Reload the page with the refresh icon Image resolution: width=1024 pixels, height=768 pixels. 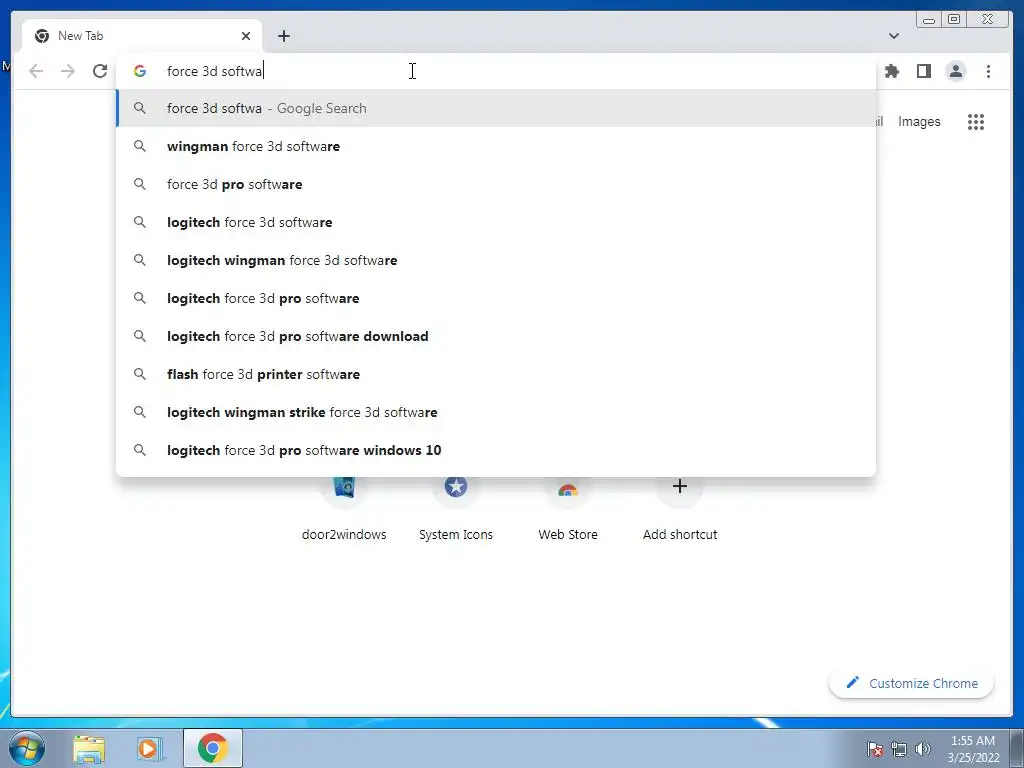pyautogui.click(x=100, y=71)
